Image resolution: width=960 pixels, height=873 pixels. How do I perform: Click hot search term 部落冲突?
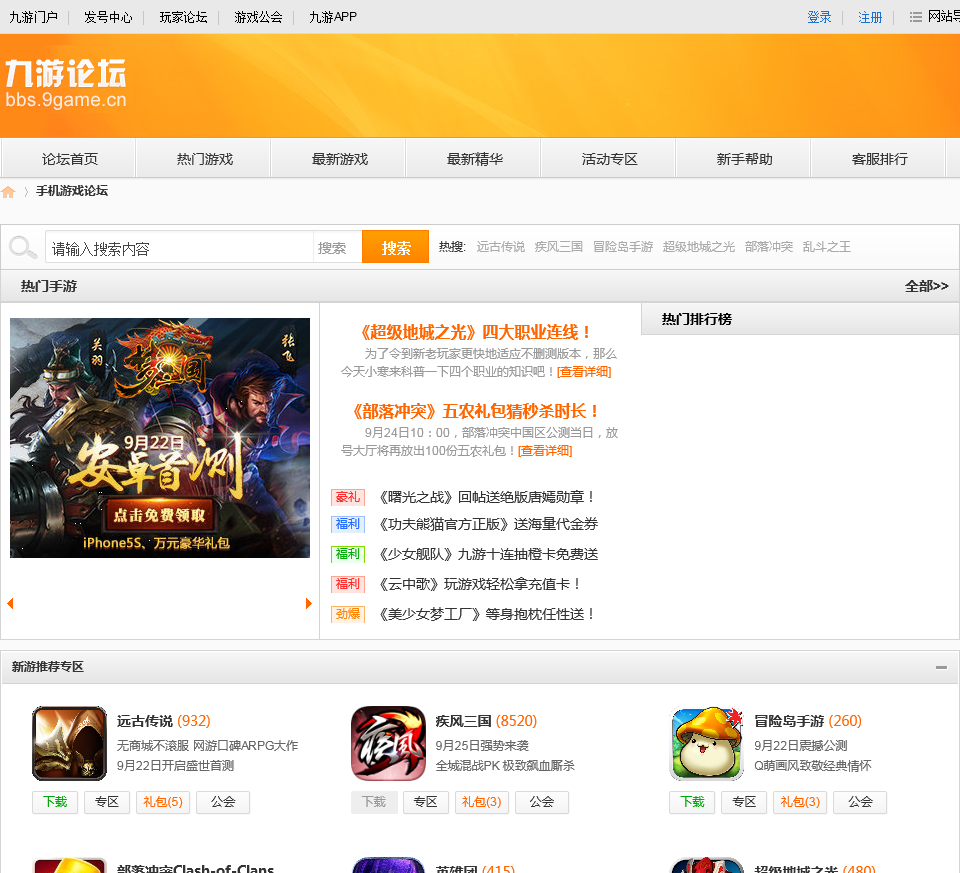(768, 247)
